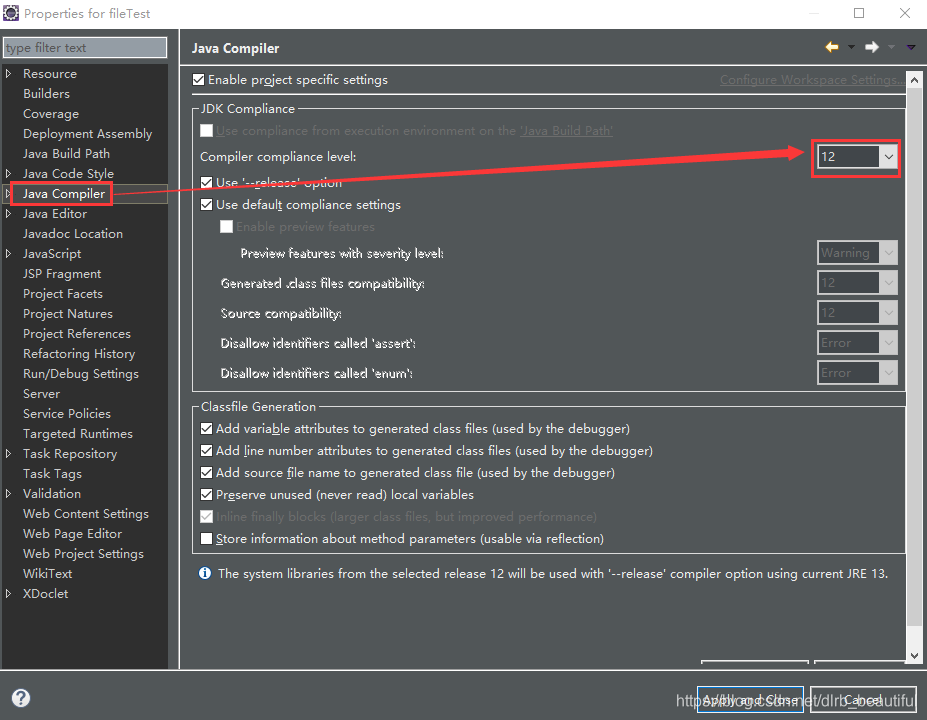Select Service Policies item
927x720 pixels.
(x=67, y=413)
